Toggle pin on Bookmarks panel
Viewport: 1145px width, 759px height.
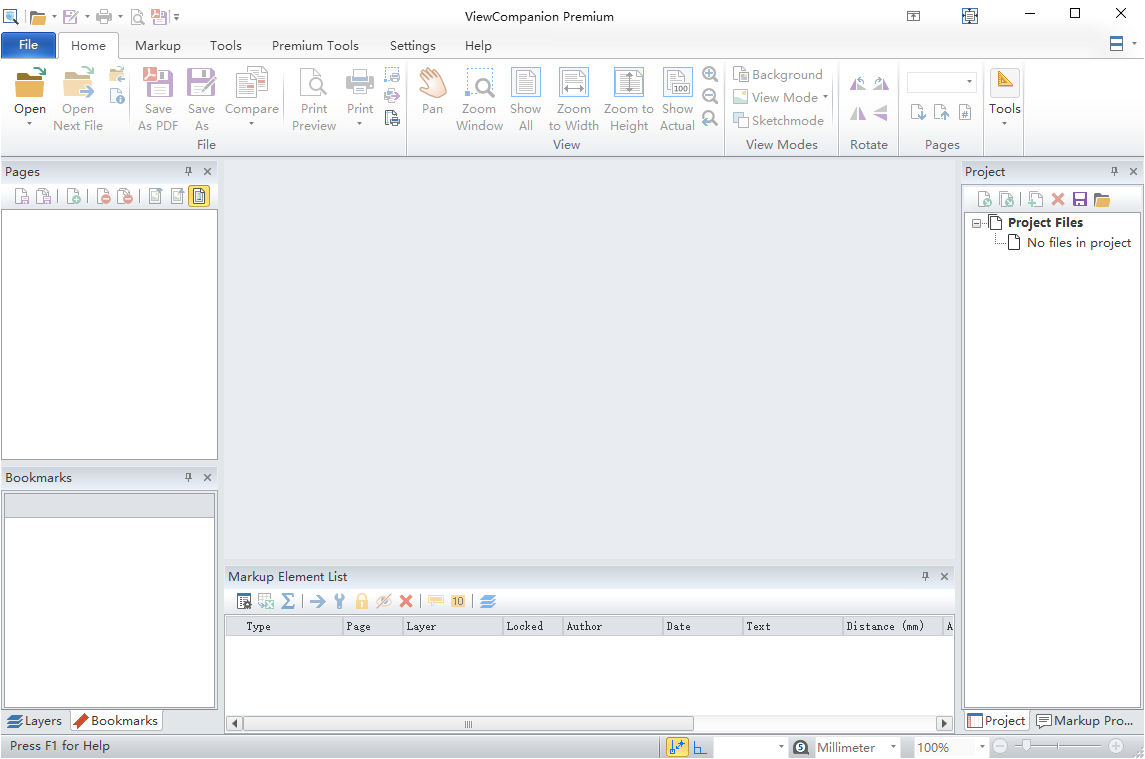click(188, 477)
